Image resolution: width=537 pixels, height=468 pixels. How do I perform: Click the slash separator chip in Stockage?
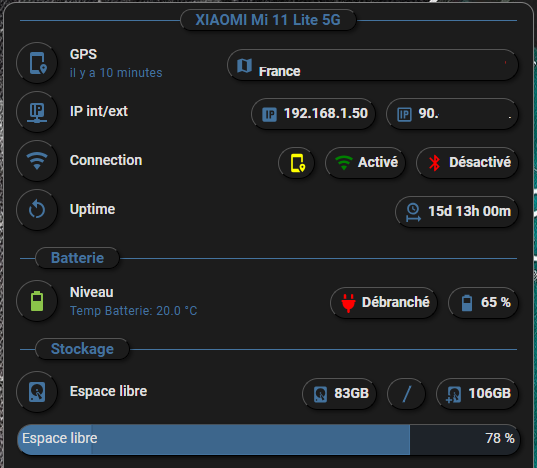[406, 394]
